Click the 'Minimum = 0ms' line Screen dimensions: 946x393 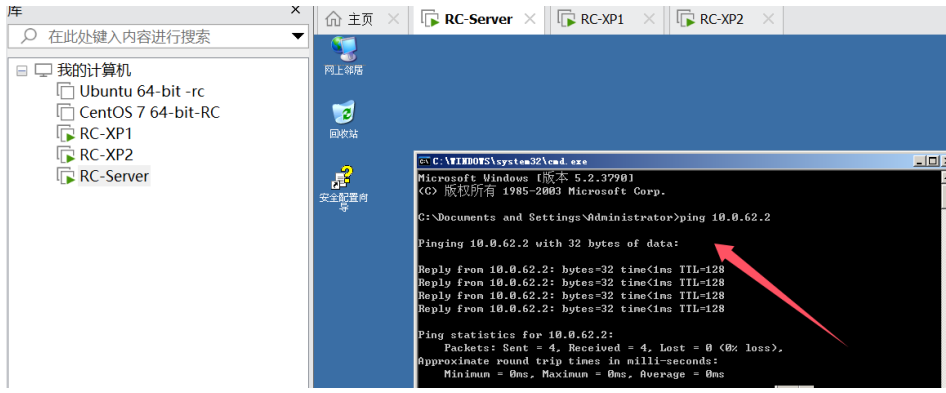click(x=584, y=374)
